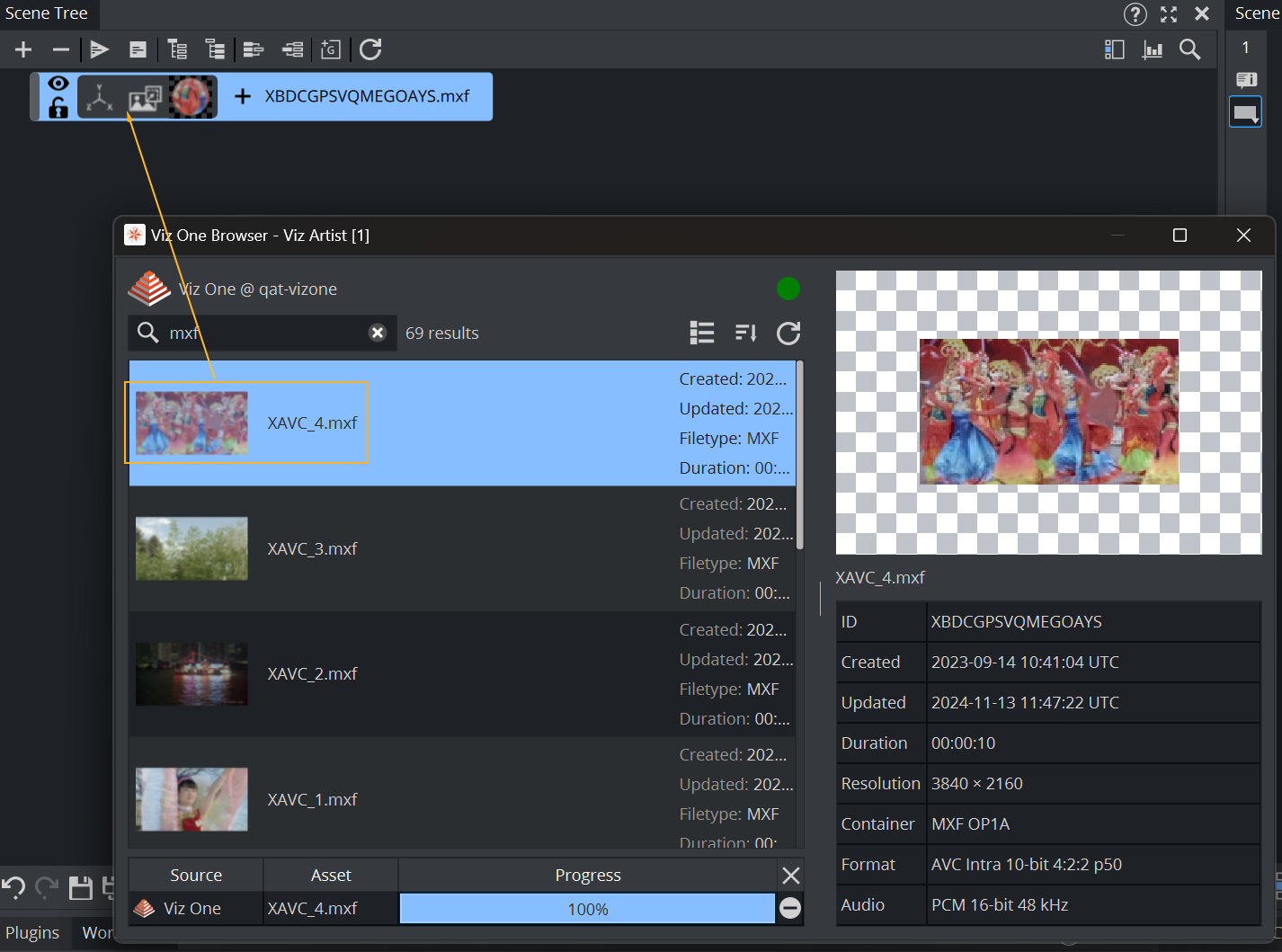Image resolution: width=1282 pixels, height=952 pixels.
Task: Switch to the Plugins tab
Action: [32, 932]
